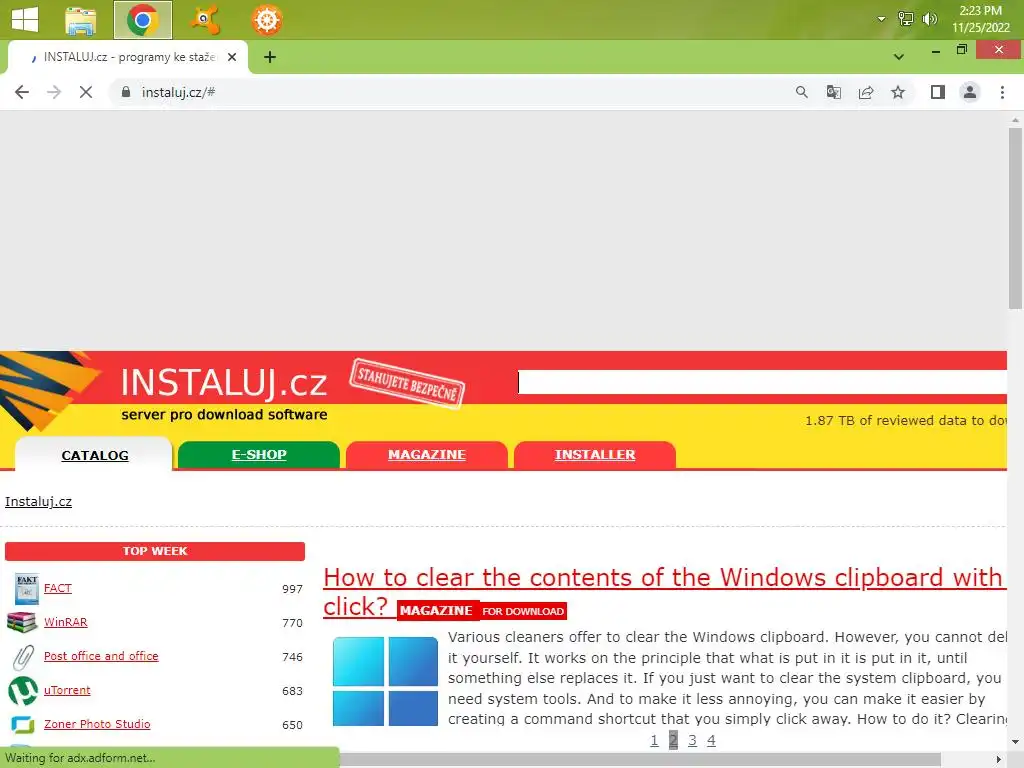The image size is (1024, 768).
Task: Go to article slide 4
Action: (711, 741)
